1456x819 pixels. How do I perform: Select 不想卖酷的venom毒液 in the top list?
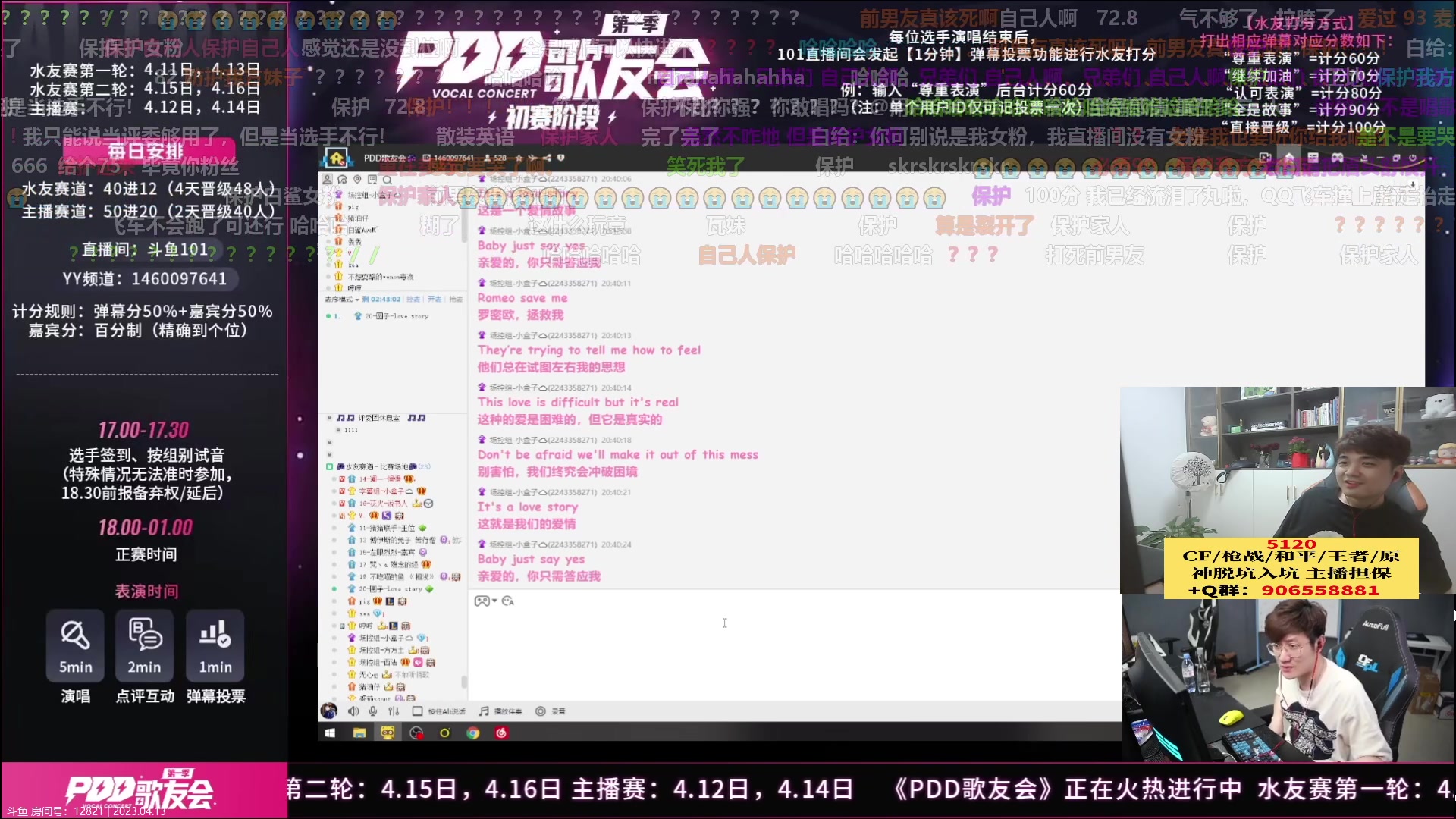pos(381,277)
